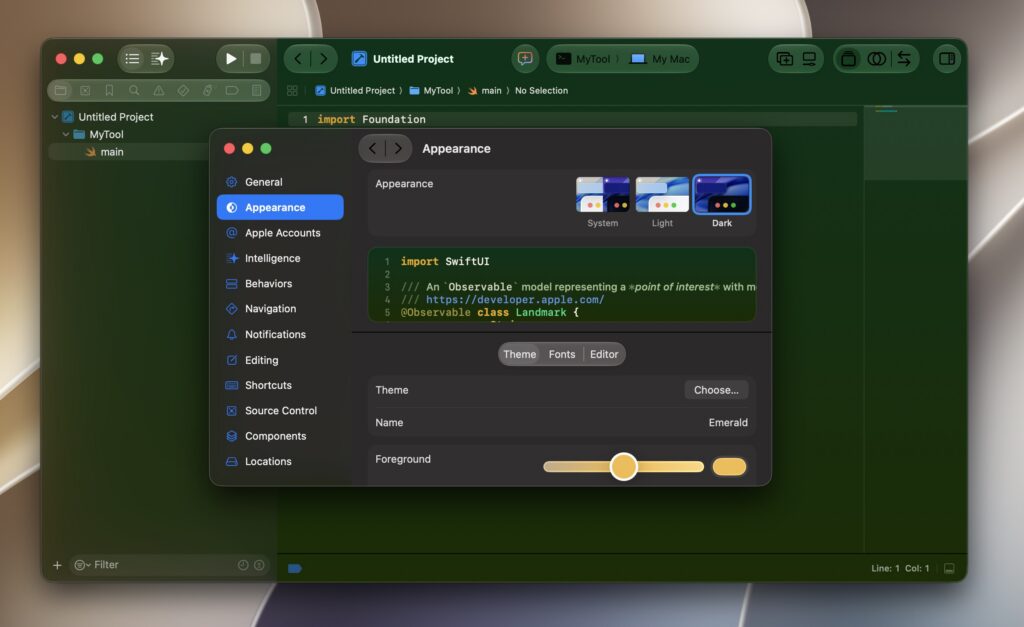This screenshot has width=1024, height=627.
Task: Open Apple Accounts settings
Action: click(x=280, y=233)
